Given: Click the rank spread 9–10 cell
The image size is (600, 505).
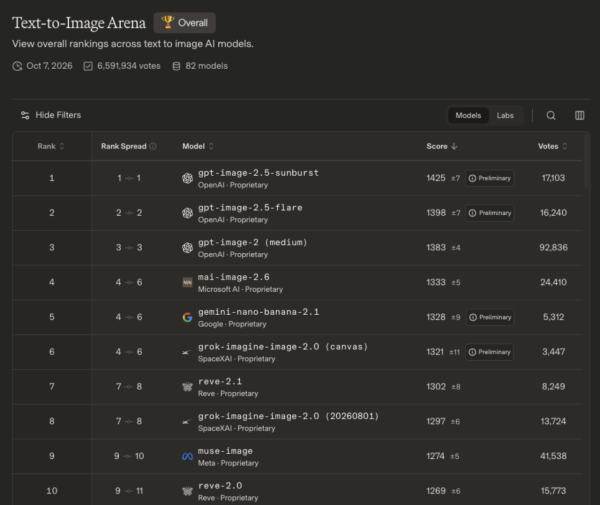Looking at the screenshot, I should (129, 456).
